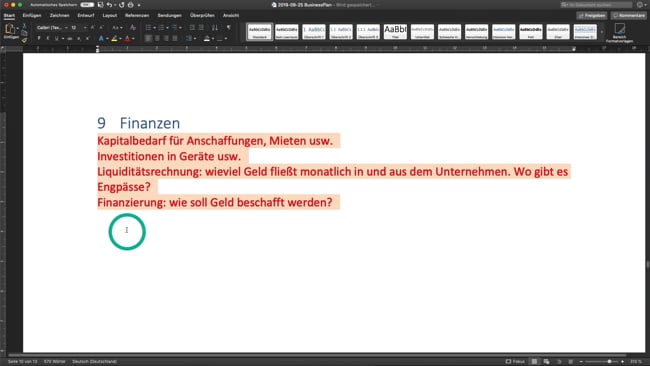Screen dimensions: 650x366
Task: Click the search in document field
Action: [596, 5]
